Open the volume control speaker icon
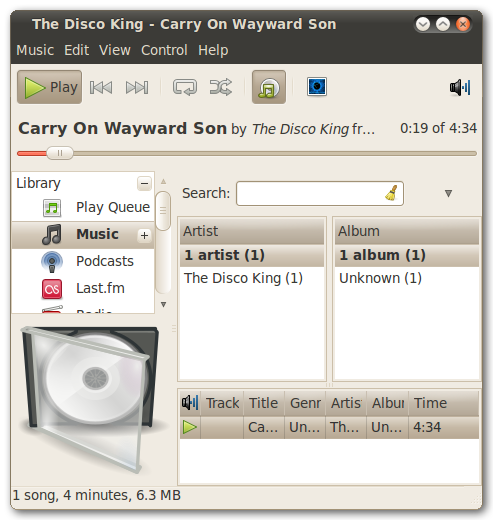493x520 pixels. point(460,88)
